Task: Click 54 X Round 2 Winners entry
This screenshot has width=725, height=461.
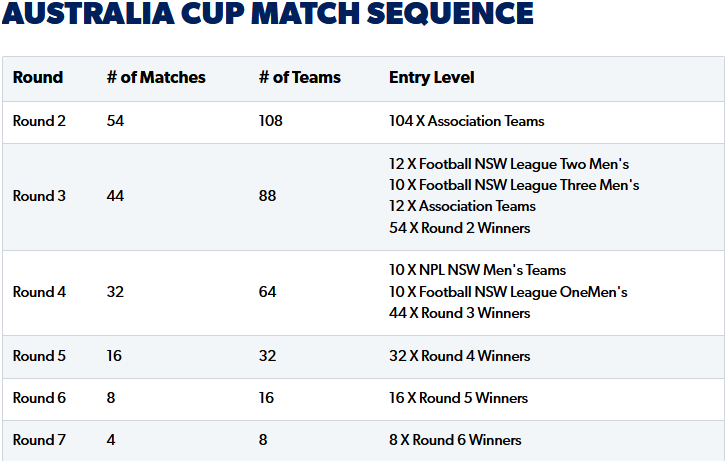Action: (x=459, y=228)
